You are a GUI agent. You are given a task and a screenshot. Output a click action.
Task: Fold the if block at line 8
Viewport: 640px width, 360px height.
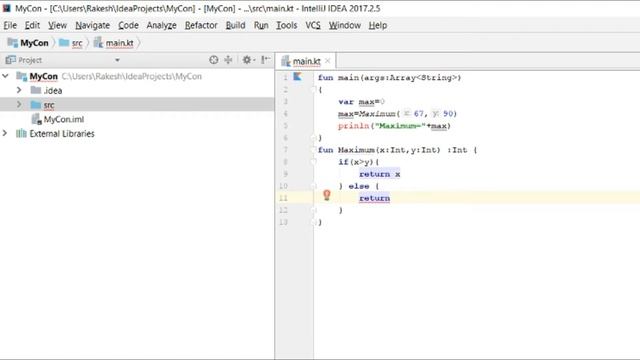tap(314, 162)
